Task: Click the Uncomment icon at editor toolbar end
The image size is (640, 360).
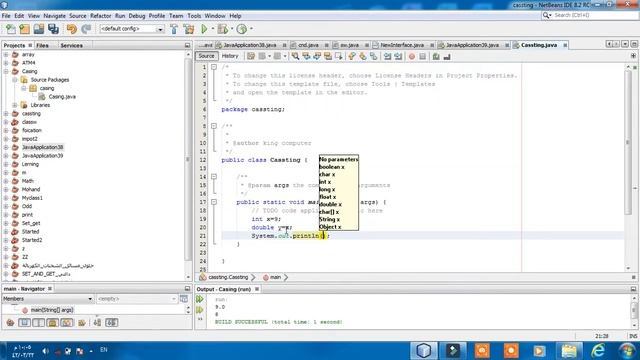Action: click(x=447, y=56)
